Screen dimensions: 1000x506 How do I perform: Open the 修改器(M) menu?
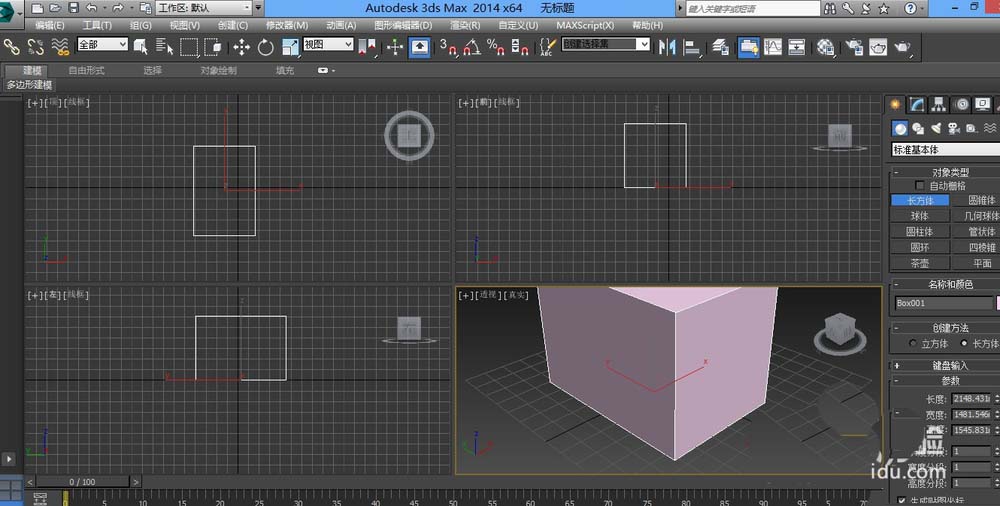coord(287,25)
